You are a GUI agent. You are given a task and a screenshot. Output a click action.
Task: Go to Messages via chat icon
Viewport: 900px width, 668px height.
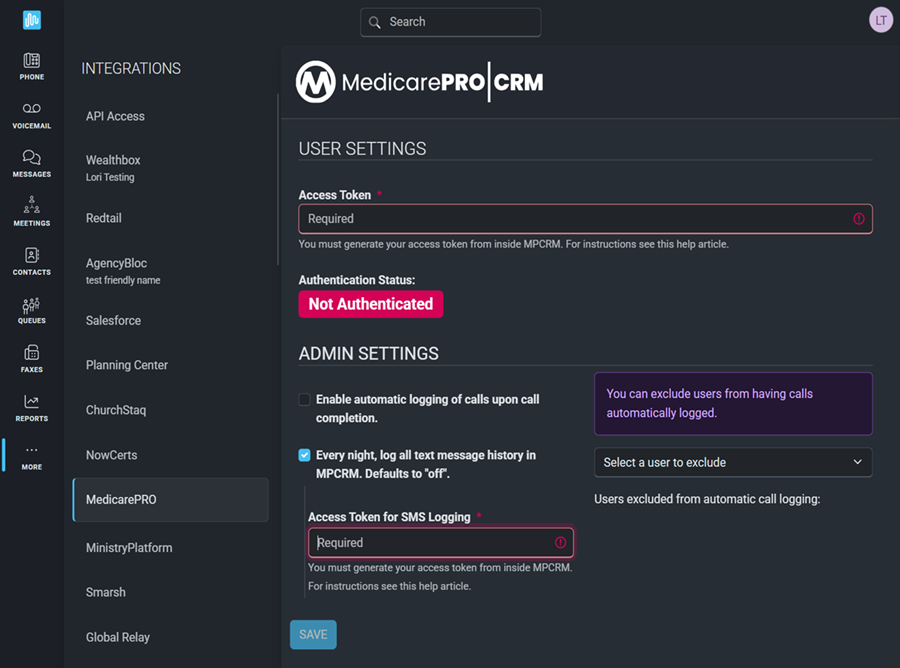point(32,159)
